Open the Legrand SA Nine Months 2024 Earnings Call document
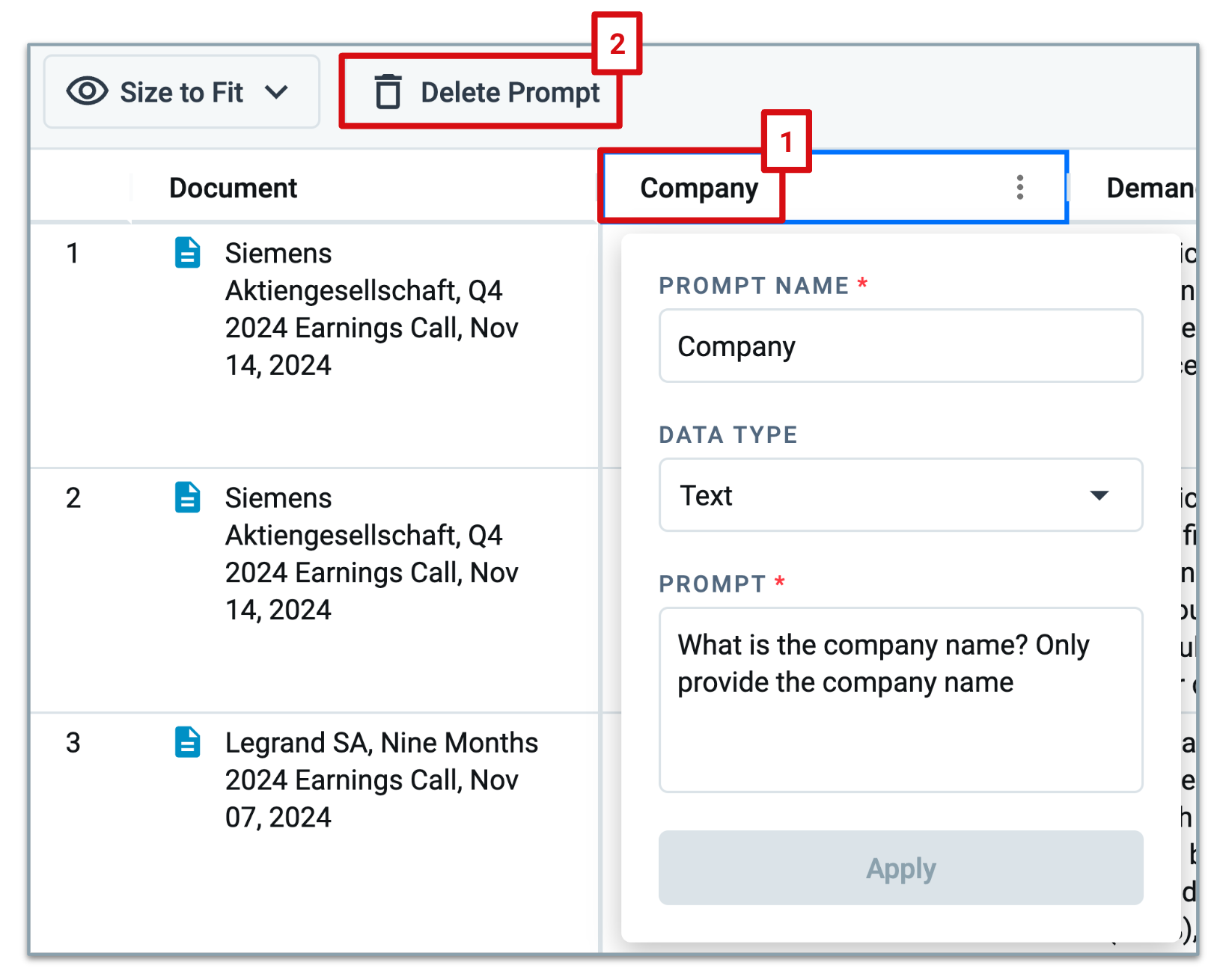The height and width of the screenshot is (980, 1220). [382, 780]
